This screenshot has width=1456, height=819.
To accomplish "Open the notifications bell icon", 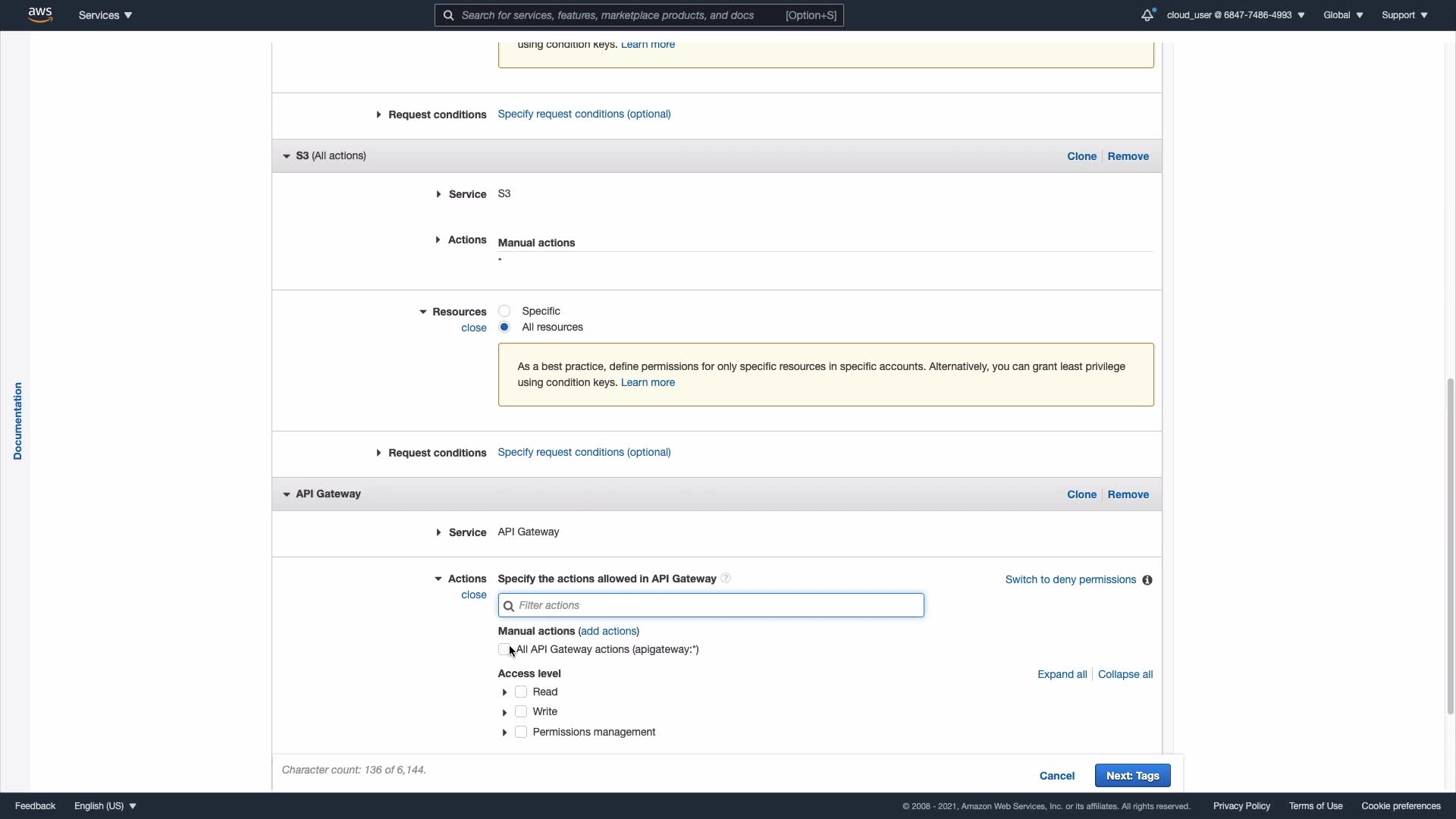I will tap(1147, 15).
